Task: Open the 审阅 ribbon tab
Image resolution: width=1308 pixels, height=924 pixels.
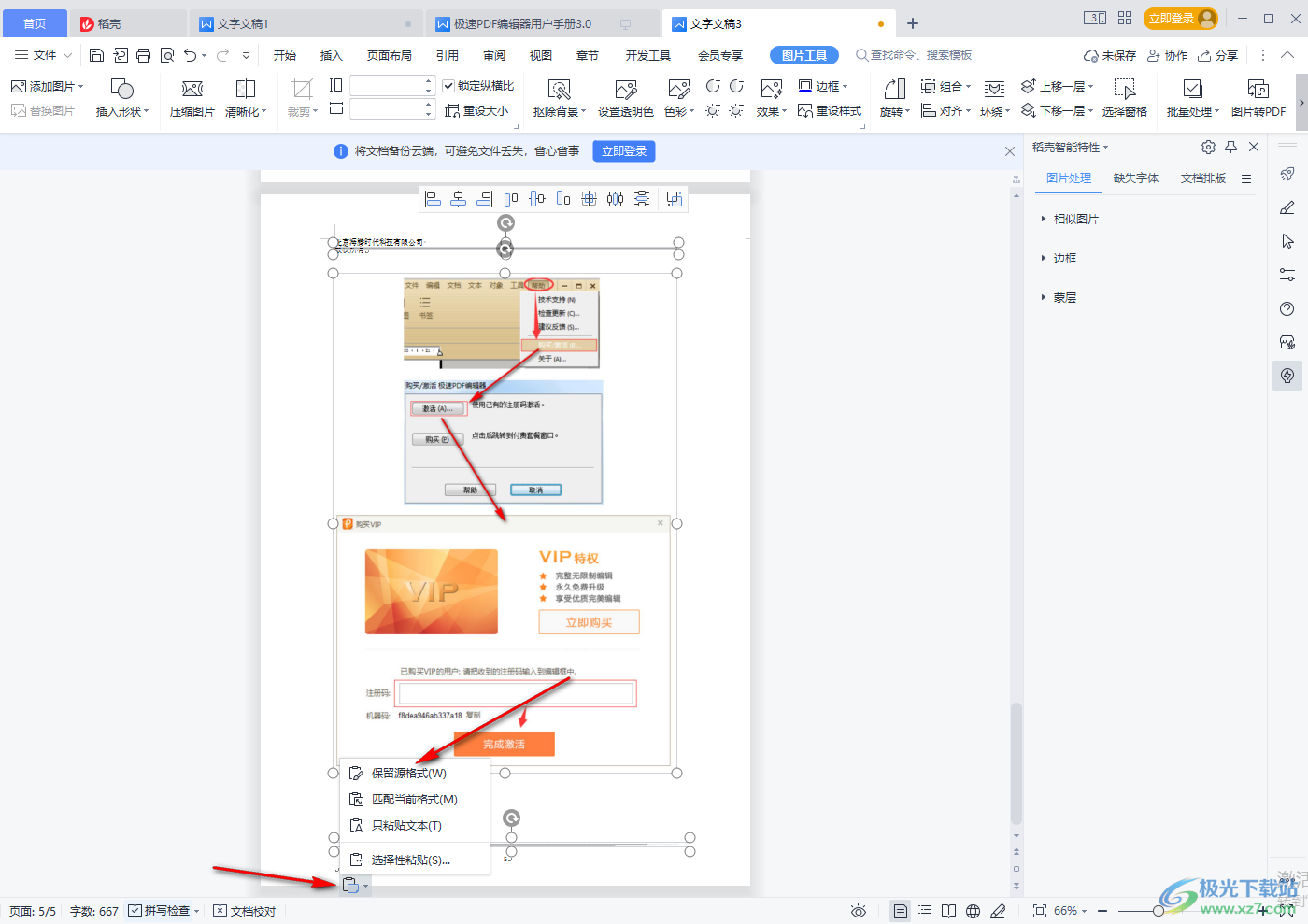Action: click(x=494, y=55)
